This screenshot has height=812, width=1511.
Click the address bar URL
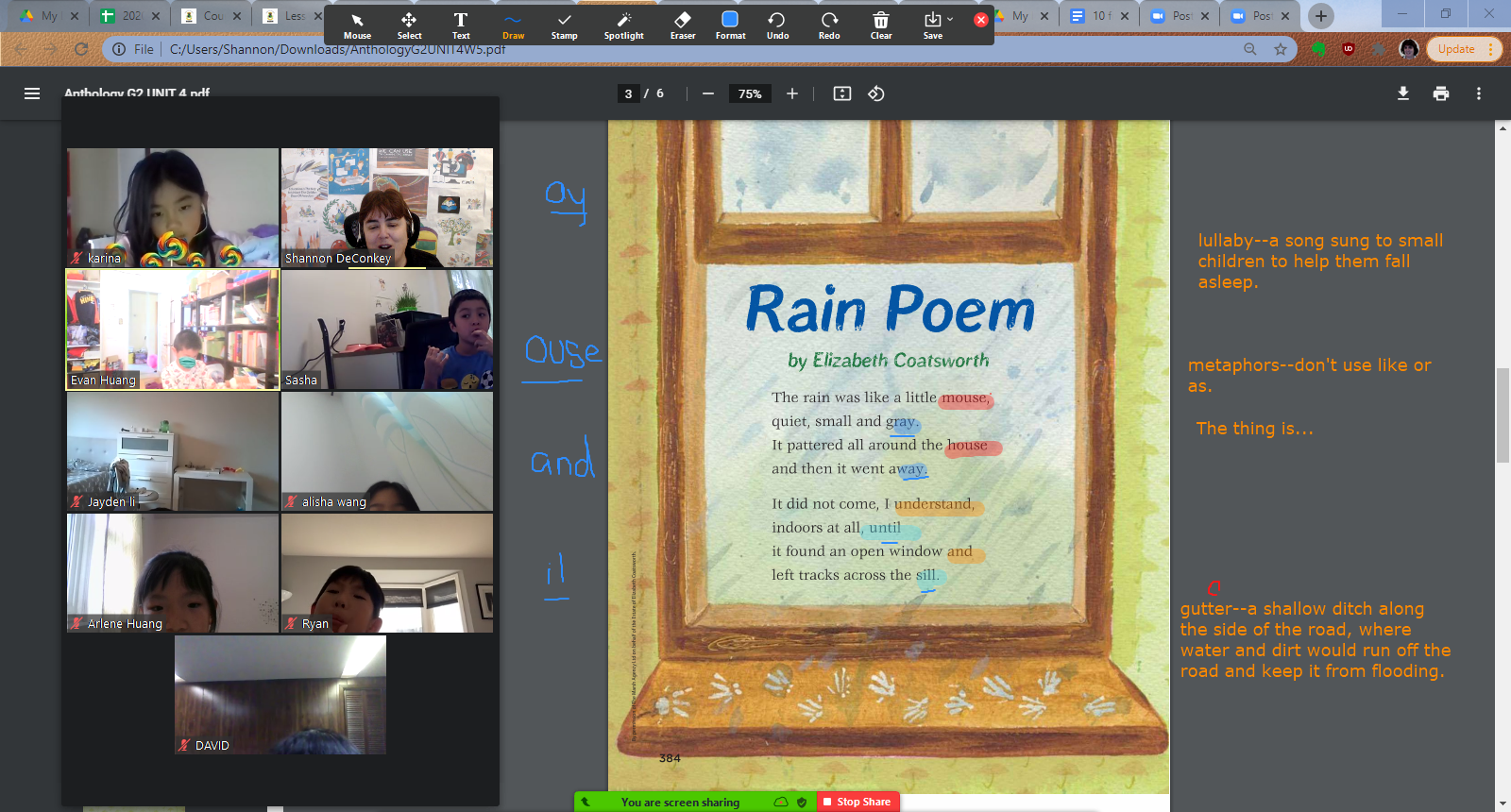pos(338,49)
